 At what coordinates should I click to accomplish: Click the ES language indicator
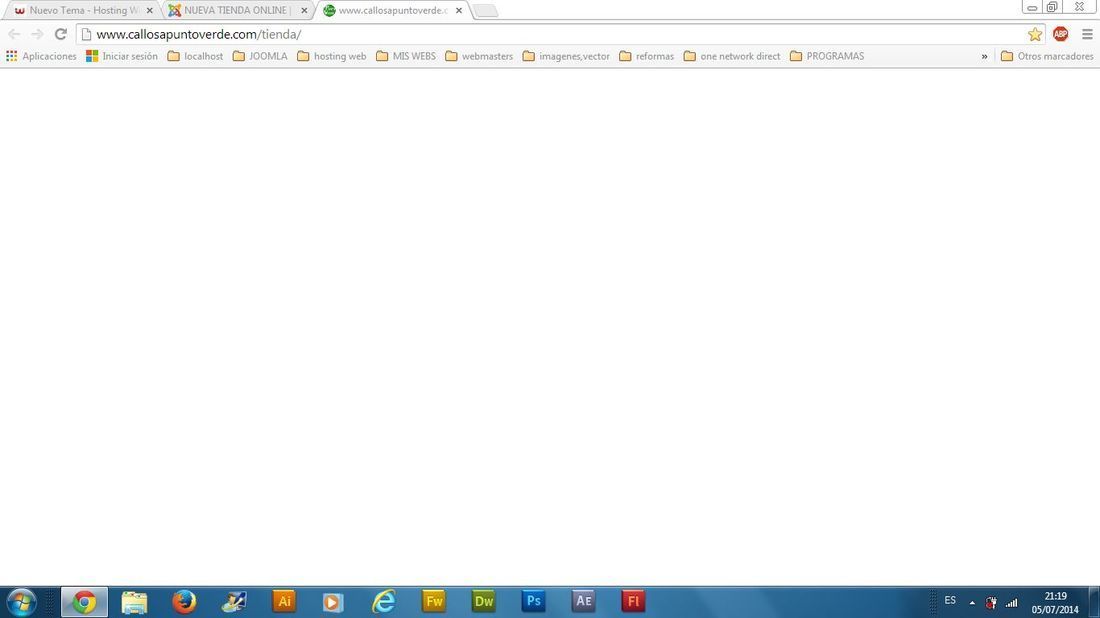pos(950,600)
